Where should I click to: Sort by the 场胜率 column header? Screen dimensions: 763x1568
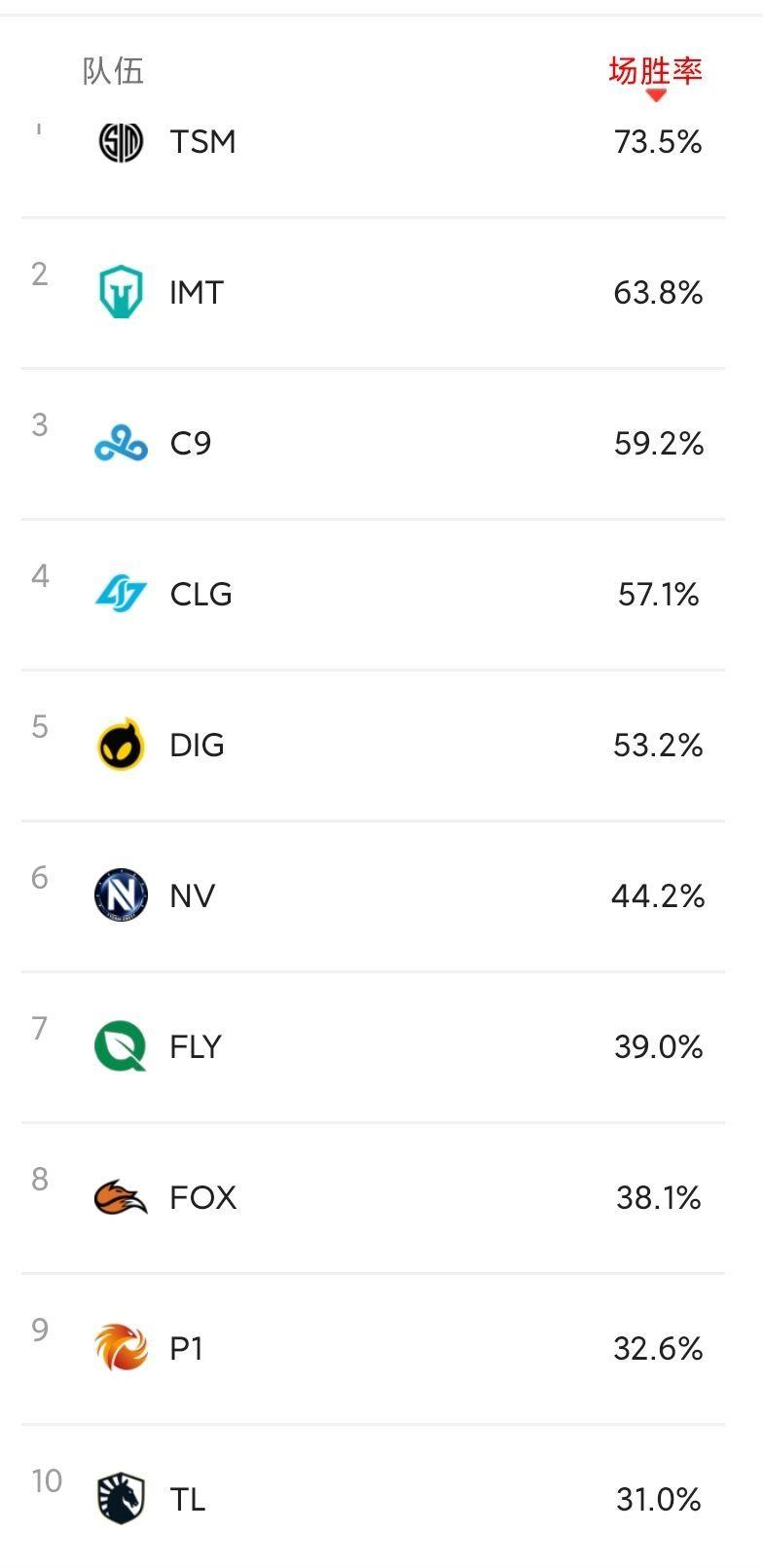click(x=655, y=71)
